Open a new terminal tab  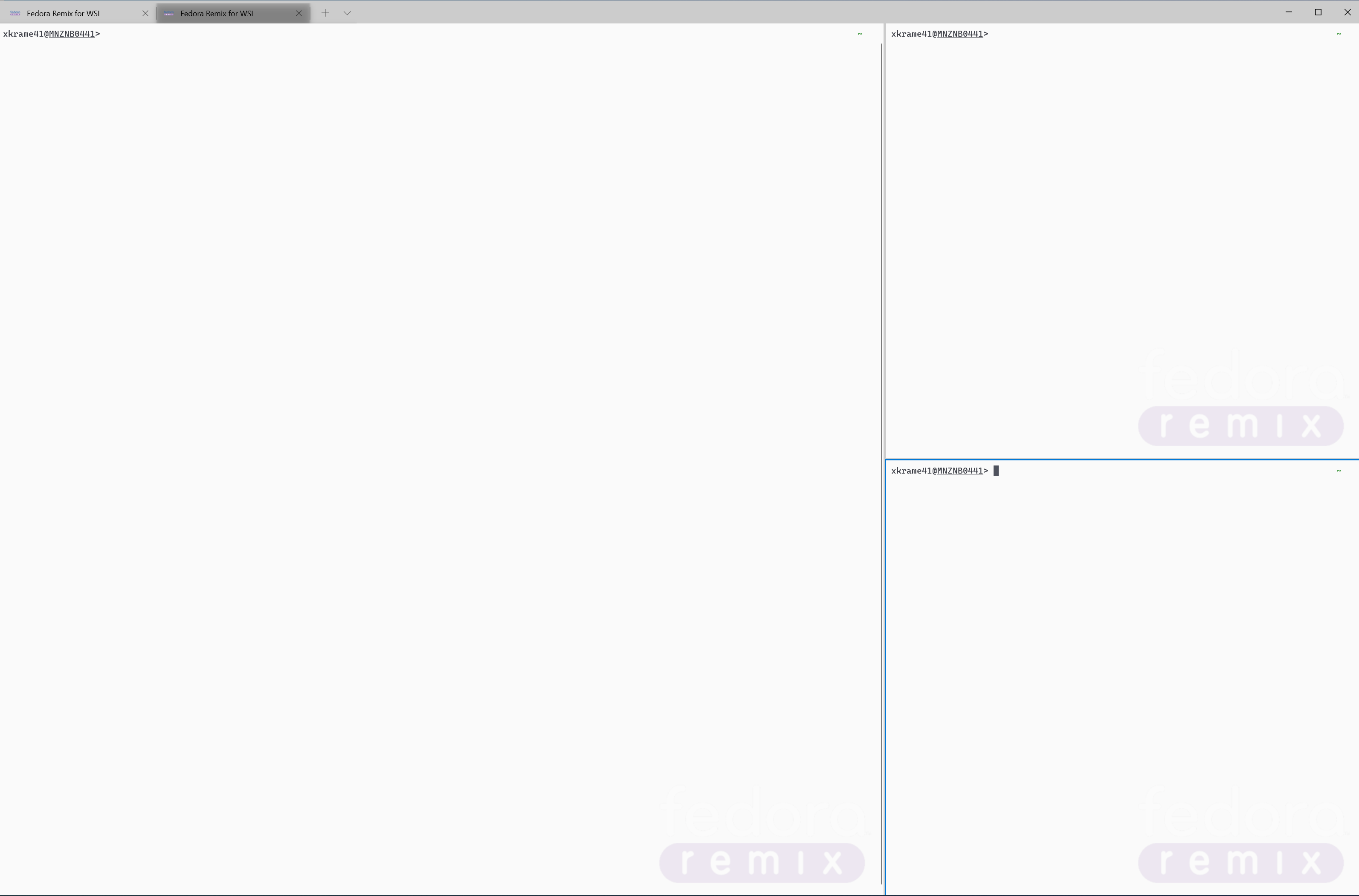click(x=325, y=13)
